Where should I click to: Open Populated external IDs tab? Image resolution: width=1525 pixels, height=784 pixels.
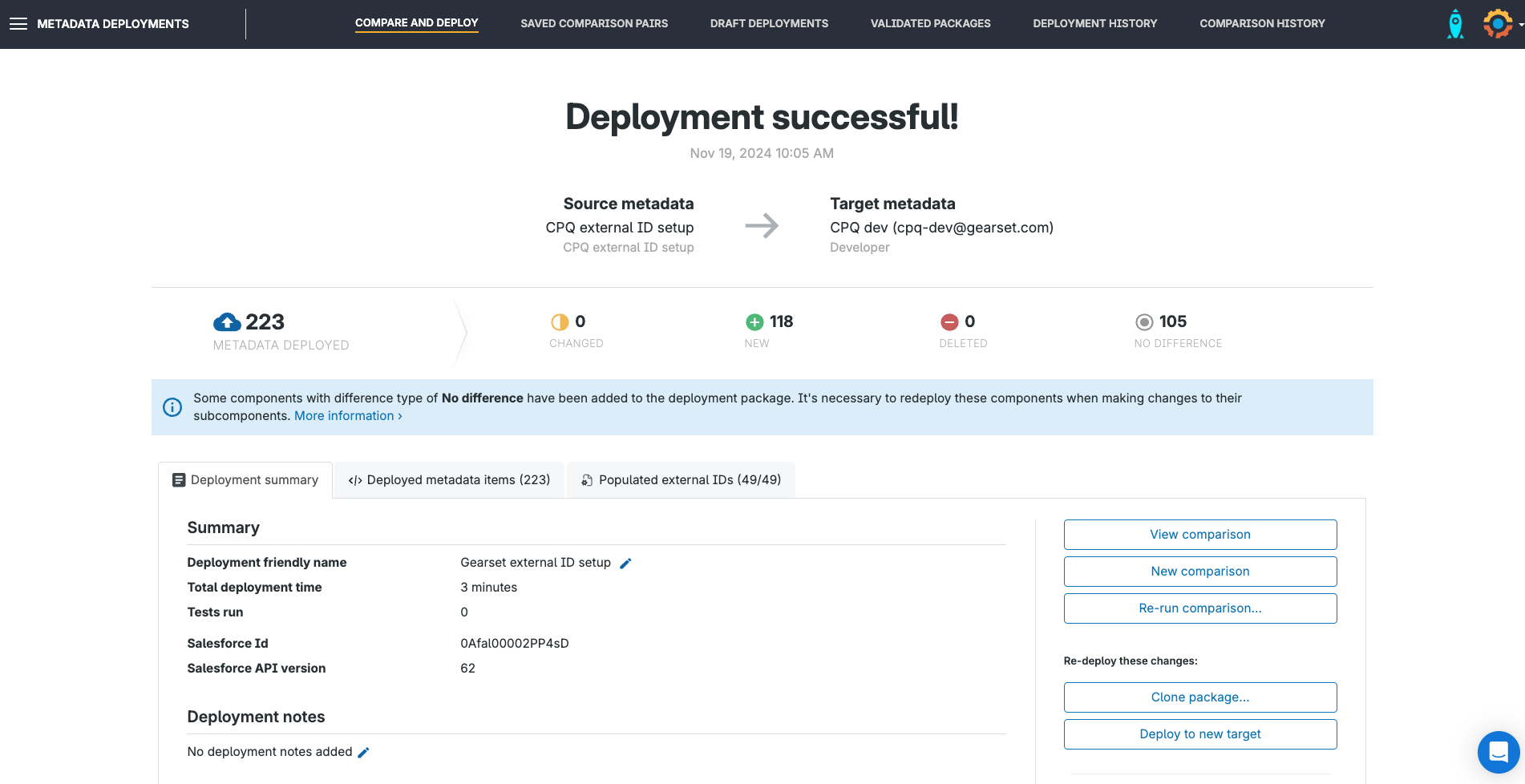(681, 480)
